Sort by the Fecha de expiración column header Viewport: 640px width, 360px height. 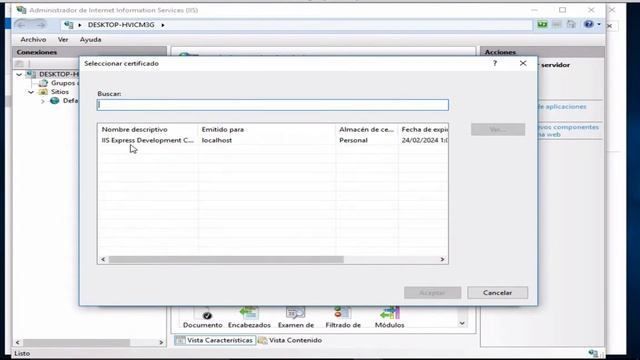click(424, 129)
